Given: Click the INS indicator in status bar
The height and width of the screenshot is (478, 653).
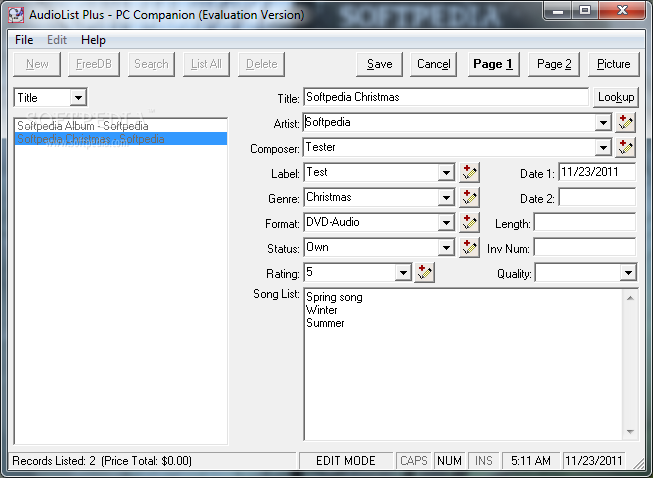Looking at the screenshot, I should (483, 461).
